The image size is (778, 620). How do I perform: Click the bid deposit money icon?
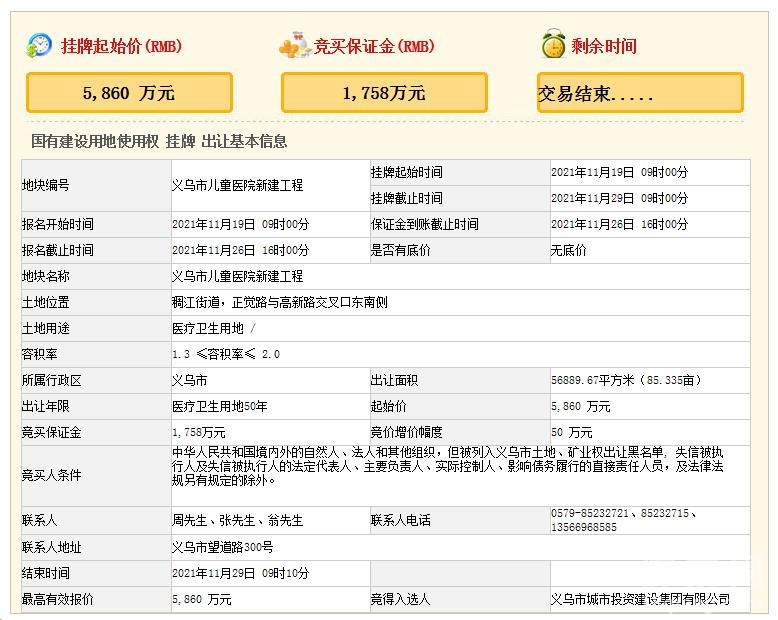click(x=294, y=45)
